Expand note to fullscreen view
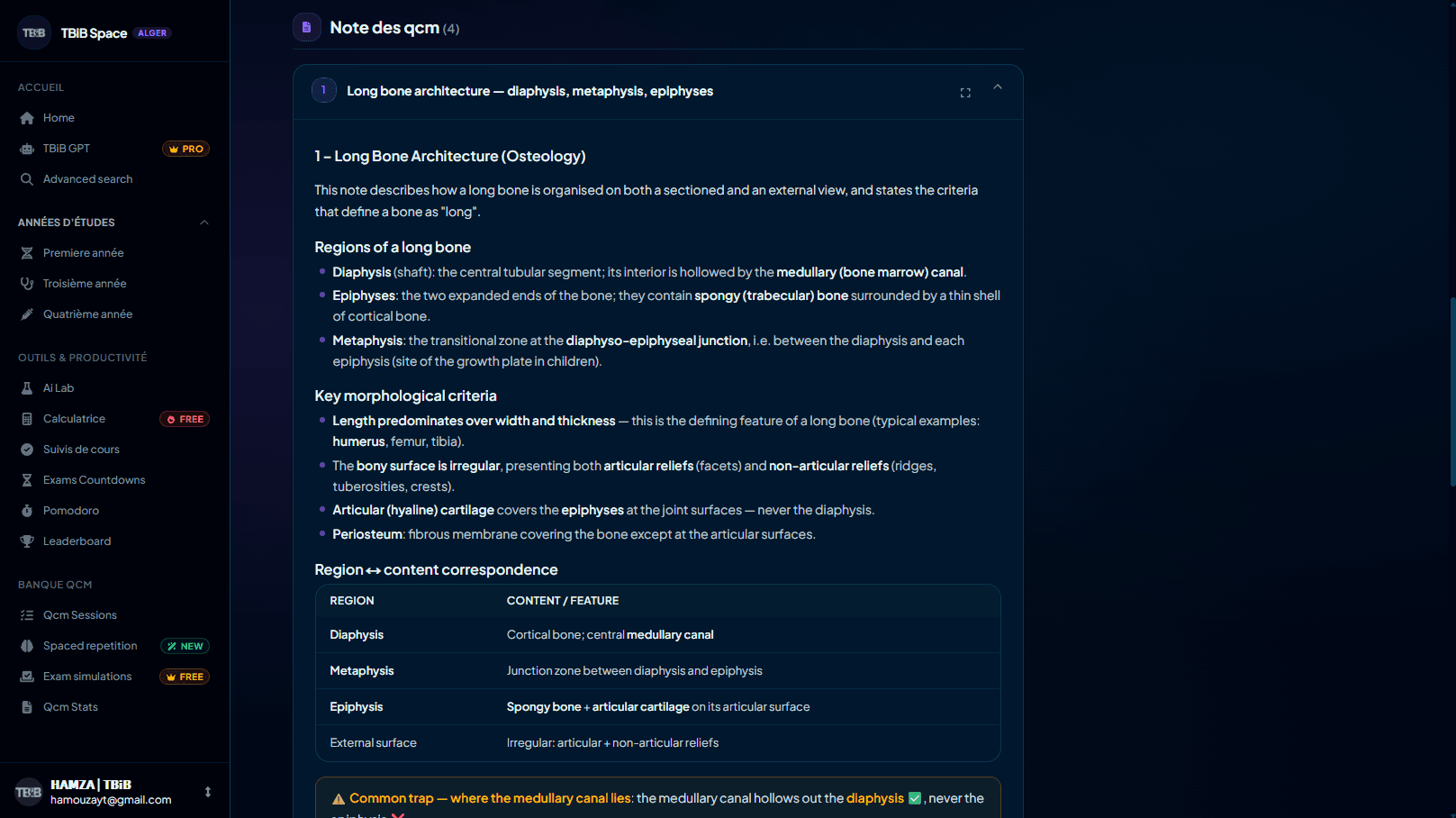The height and width of the screenshot is (818, 1456). [965, 93]
